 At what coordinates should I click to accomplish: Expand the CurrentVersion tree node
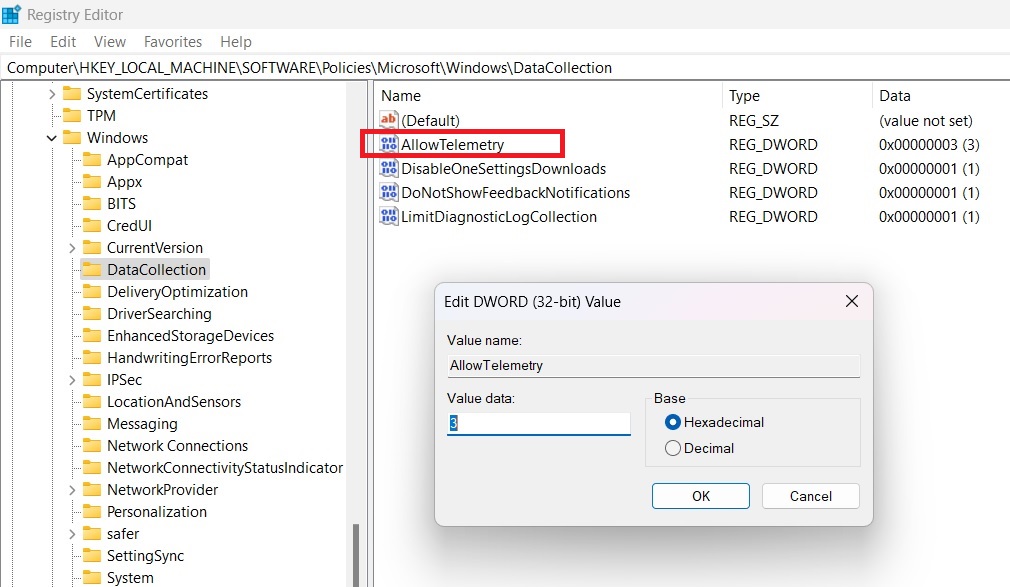(70, 247)
